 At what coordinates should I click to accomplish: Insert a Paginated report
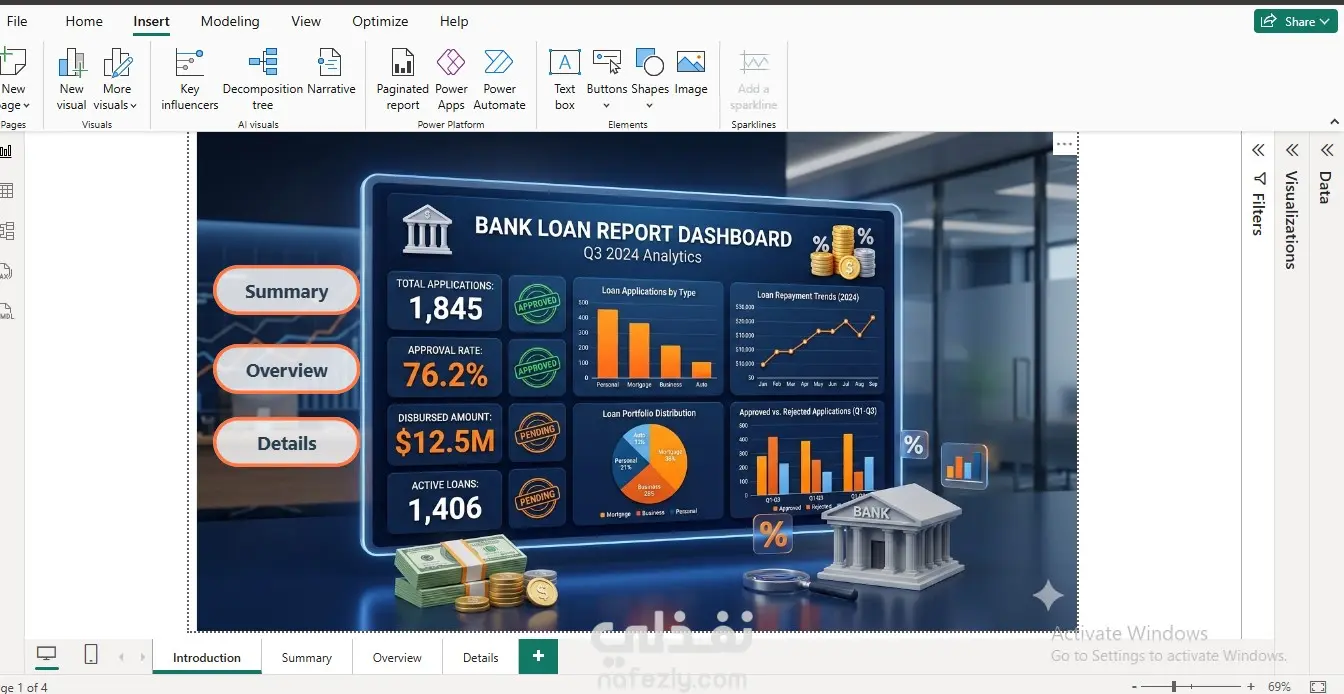pos(403,80)
